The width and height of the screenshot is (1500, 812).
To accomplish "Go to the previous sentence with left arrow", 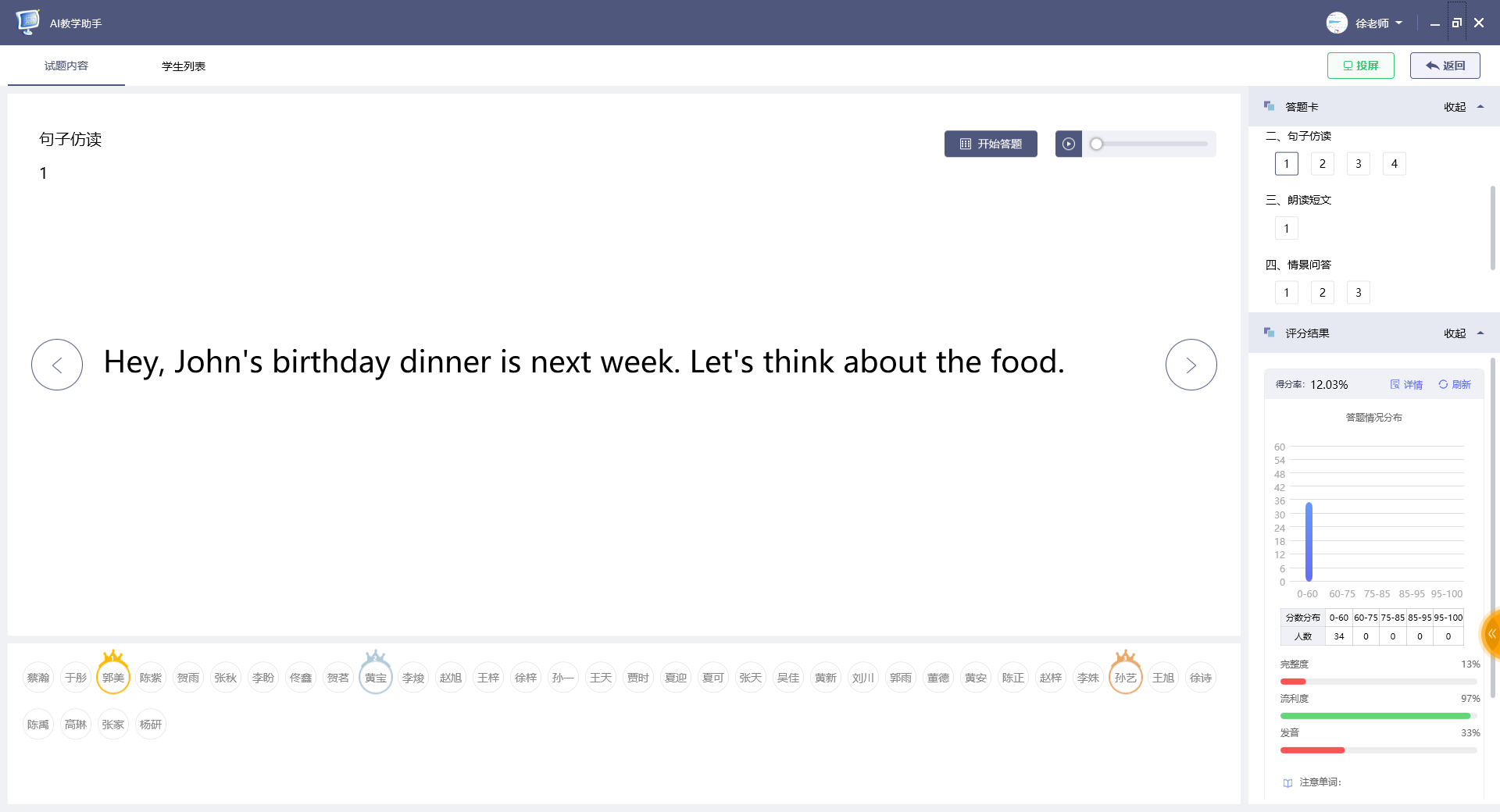I will click(57, 365).
